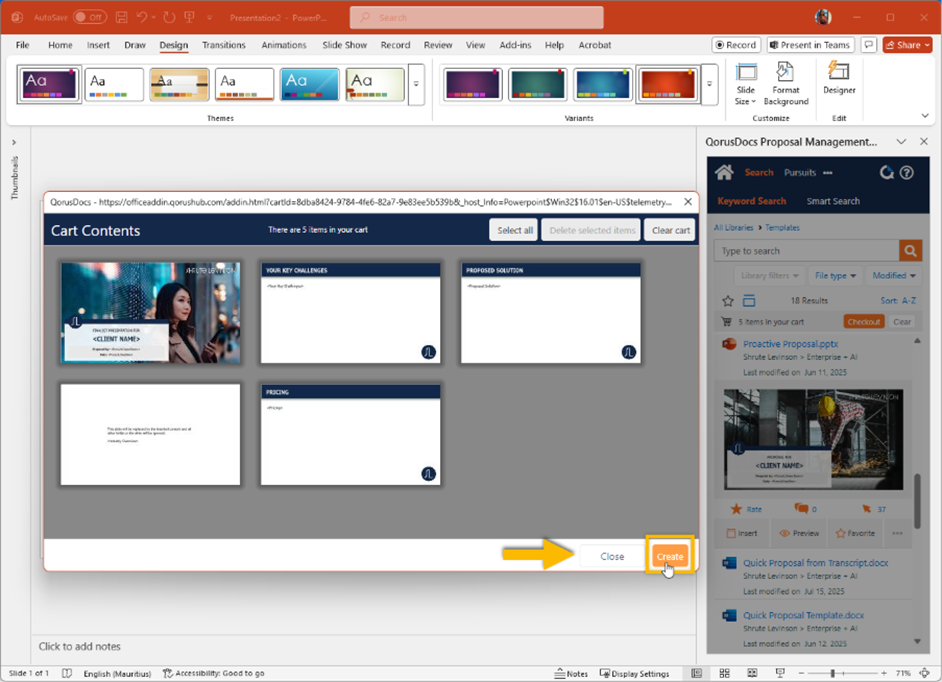
Task: Click the favorites star filter icon
Action: [x=728, y=300]
